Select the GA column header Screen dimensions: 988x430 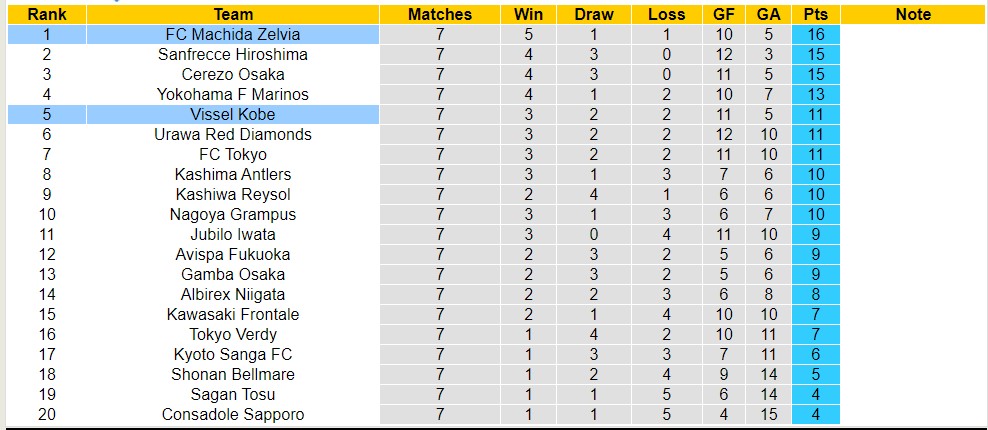(x=768, y=14)
